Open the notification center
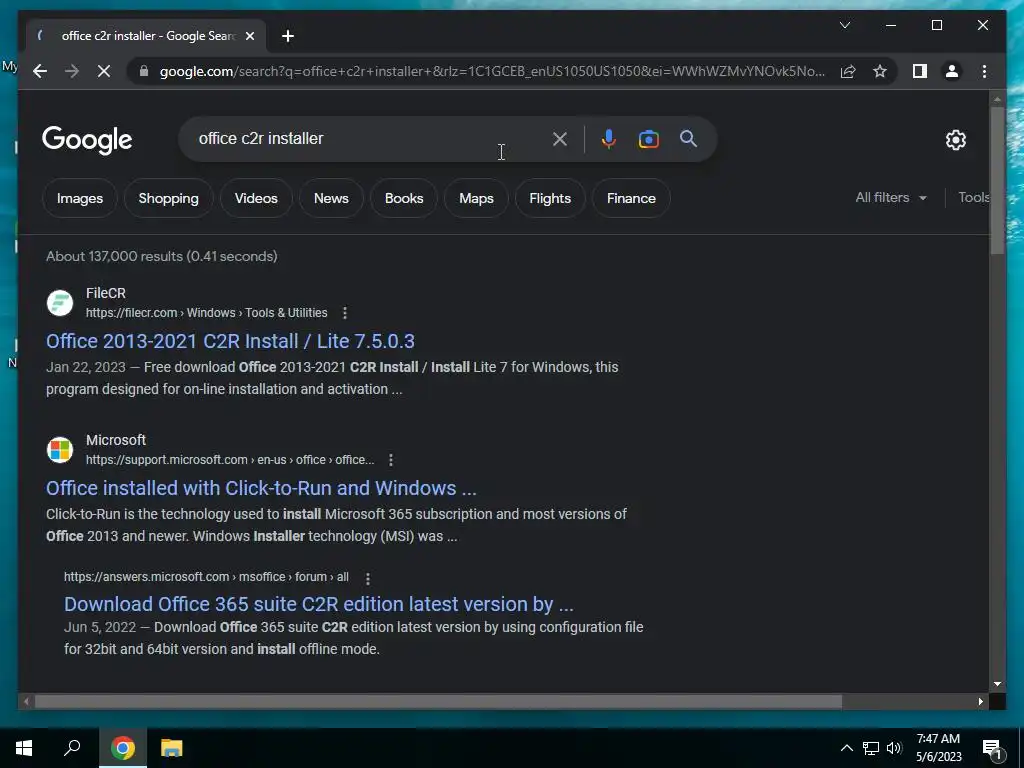This screenshot has width=1024, height=768. [992, 748]
